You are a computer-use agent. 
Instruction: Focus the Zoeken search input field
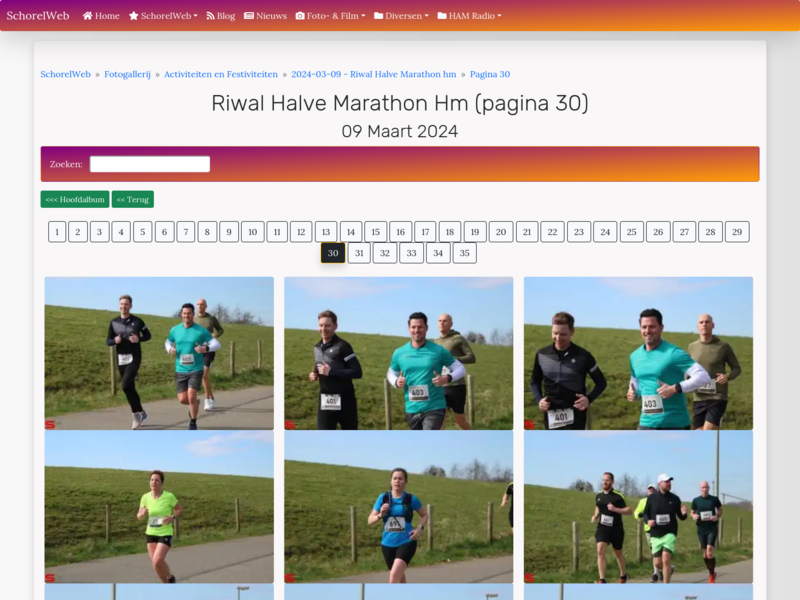(x=150, y=164)
